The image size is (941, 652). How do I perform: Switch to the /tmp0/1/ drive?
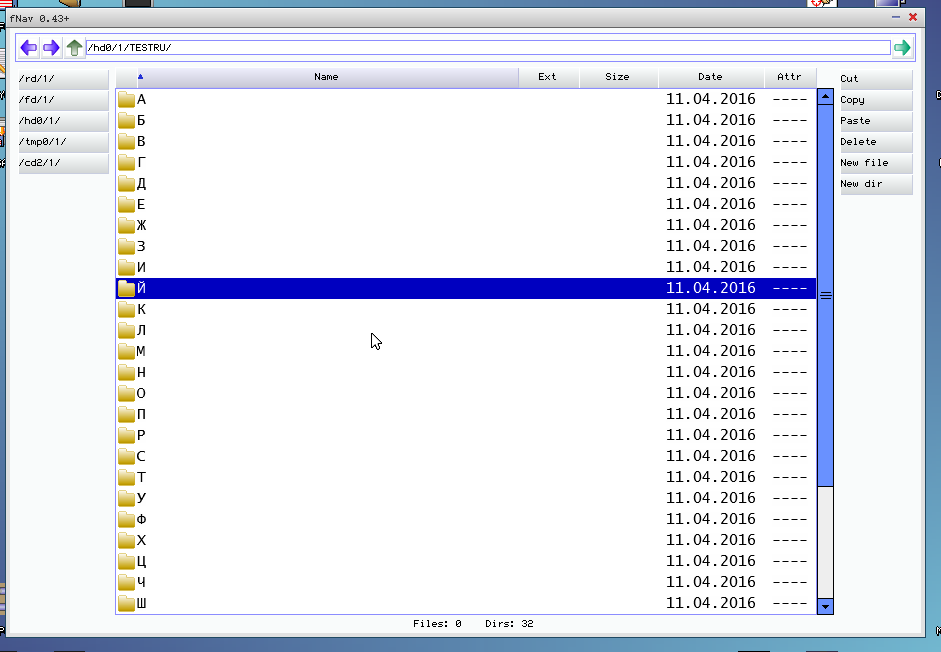(x=63, y=142)
